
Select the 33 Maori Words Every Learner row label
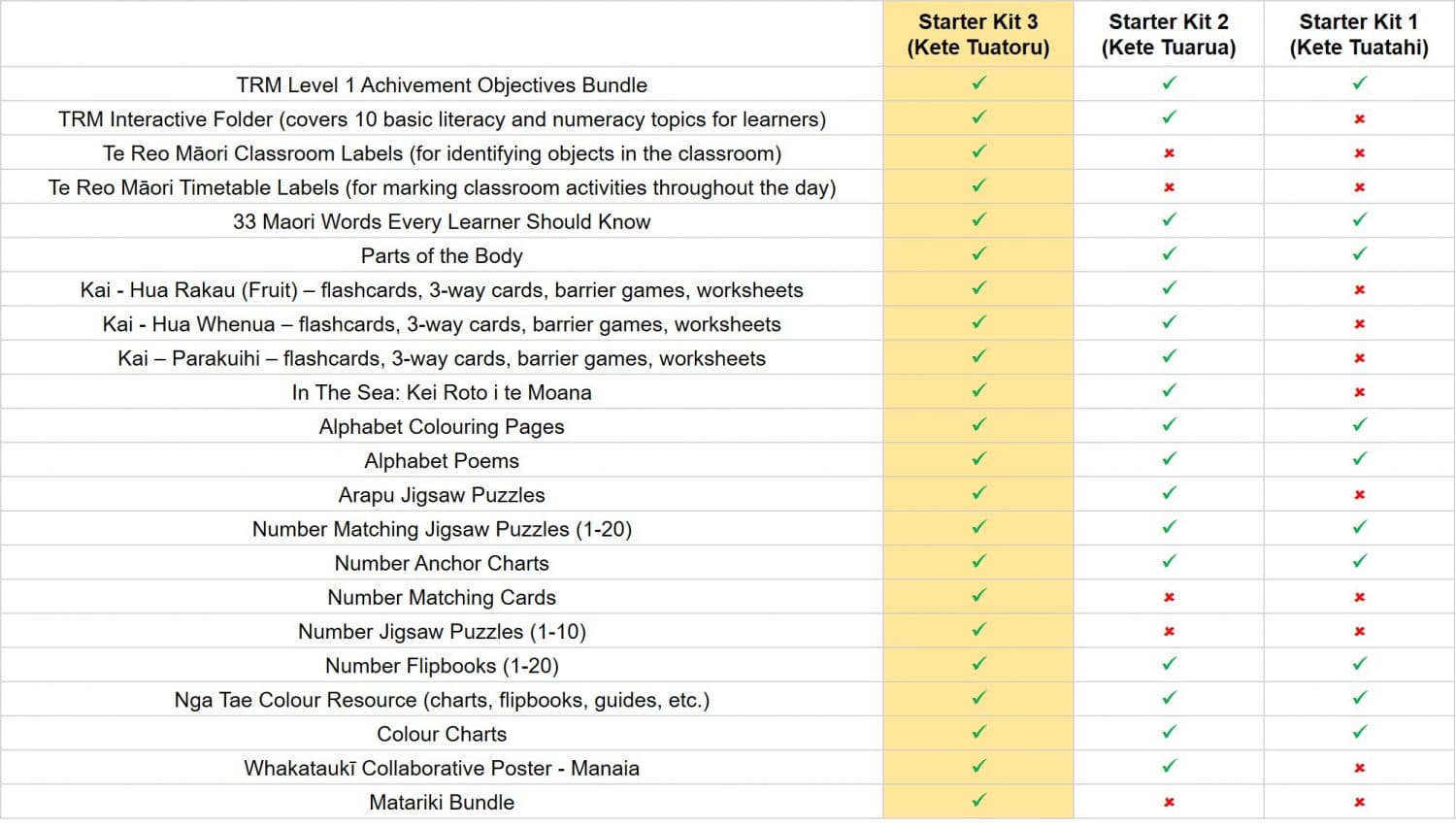[x=442, y=221]
